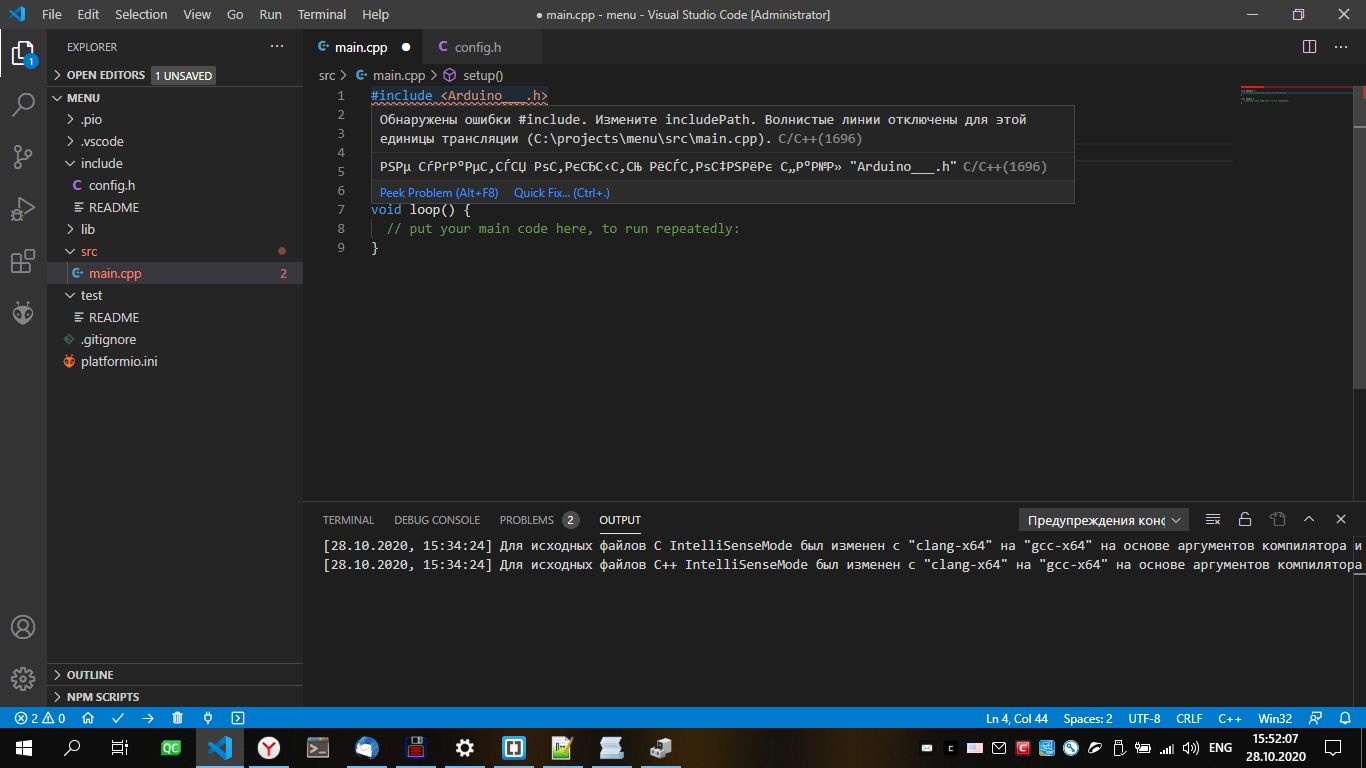Click PlatformIO Home icon in status bar
Screen dimensions: 1366x768
tap(88, 718)
